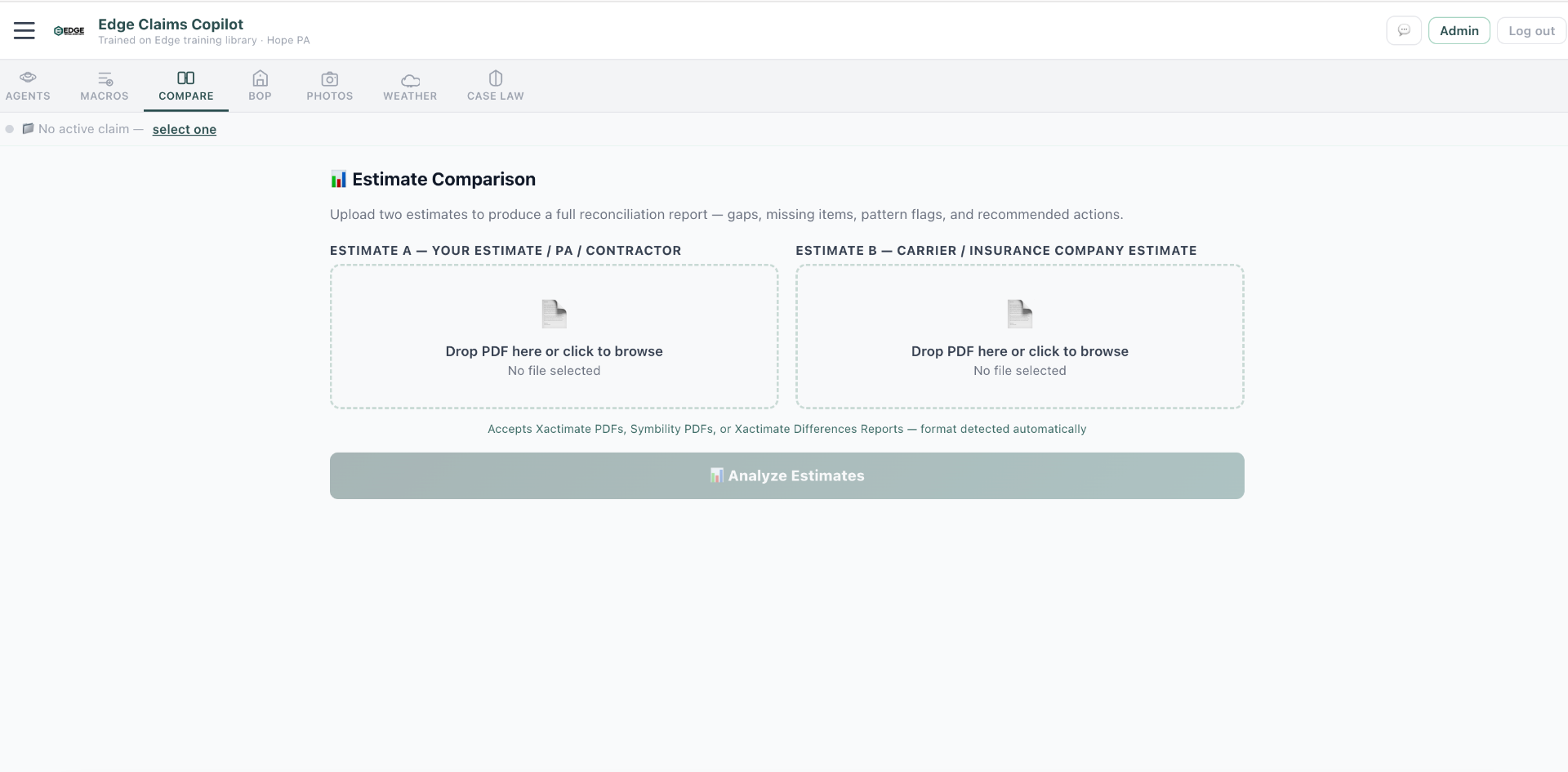The image size is (1568, 772).
Task: Expand Estimate A file browser dropzone
Action: coord(554,337)
